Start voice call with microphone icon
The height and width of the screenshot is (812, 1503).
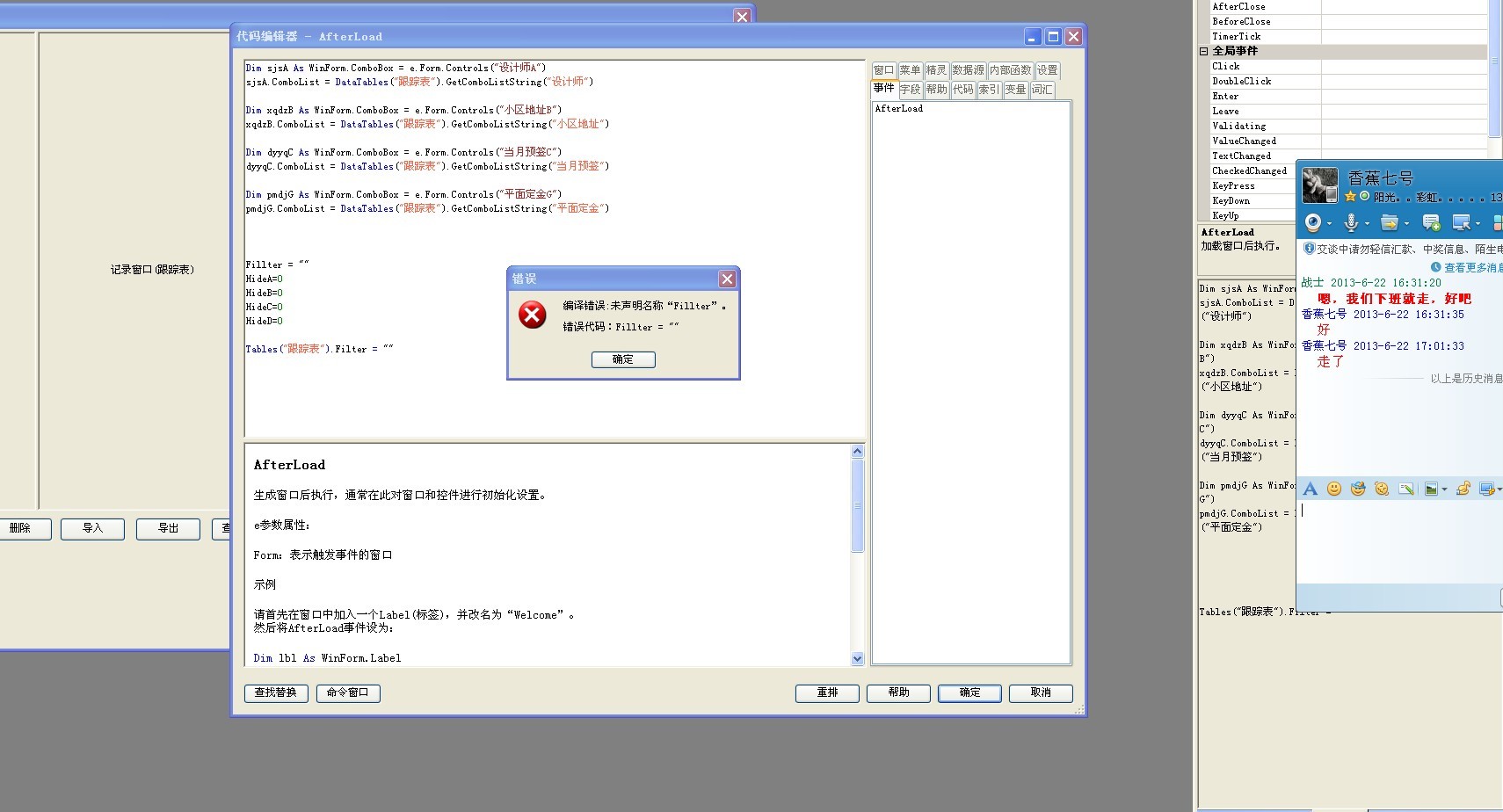1352,222
